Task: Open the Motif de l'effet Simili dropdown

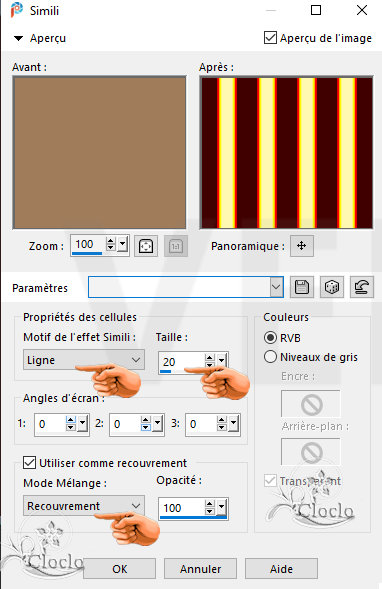Action: pyautogui.click(x=84, y=360)
